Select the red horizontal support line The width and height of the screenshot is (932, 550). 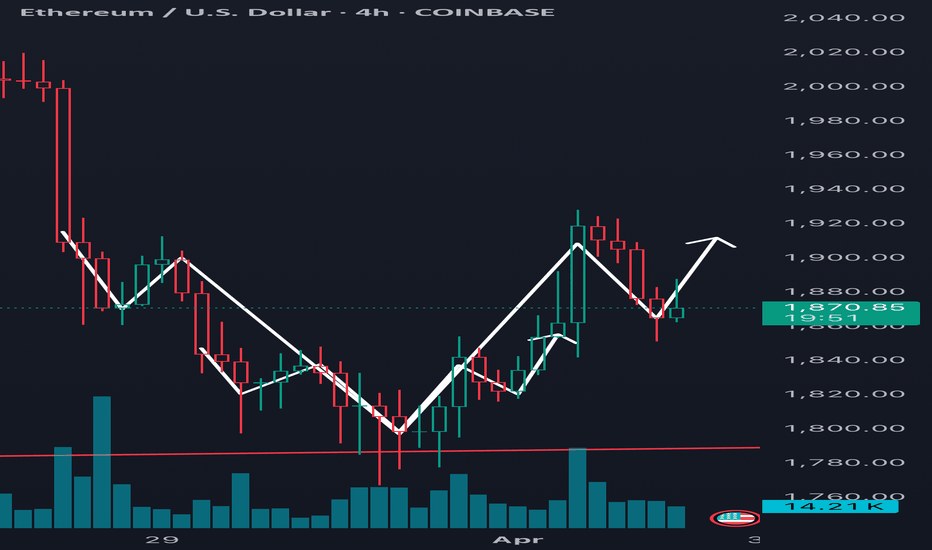(x=380, y=452)
